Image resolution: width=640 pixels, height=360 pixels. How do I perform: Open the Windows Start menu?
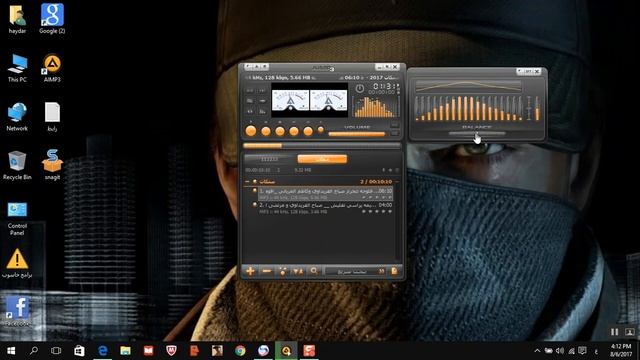coord(11,351)
